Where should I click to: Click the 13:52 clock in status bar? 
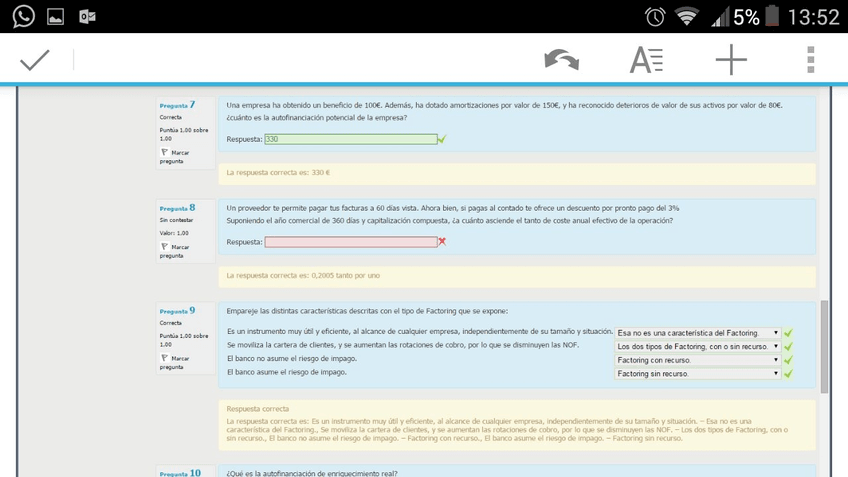tap(813, 17)
